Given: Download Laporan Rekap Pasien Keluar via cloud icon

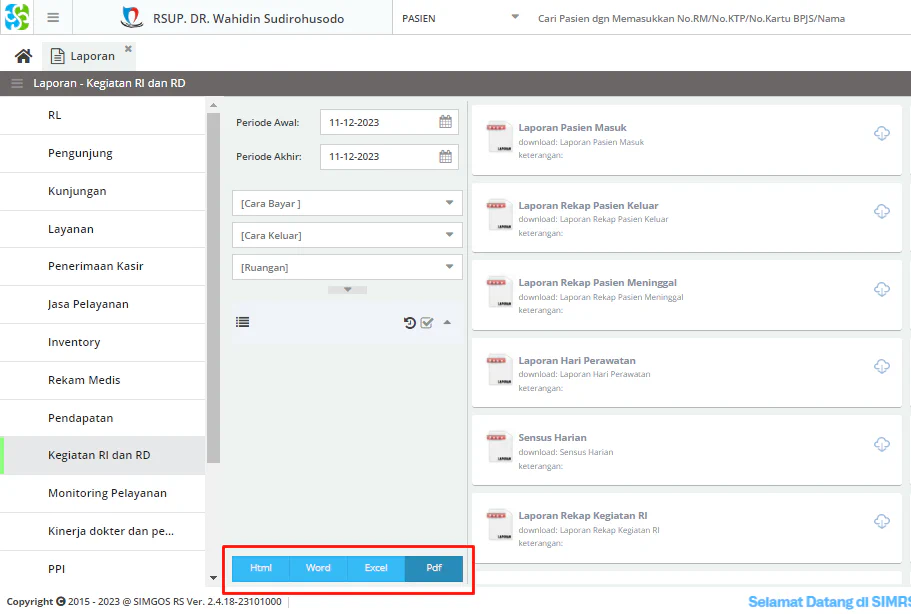Looking at the screenshot, I should click(x=881, y=211).
